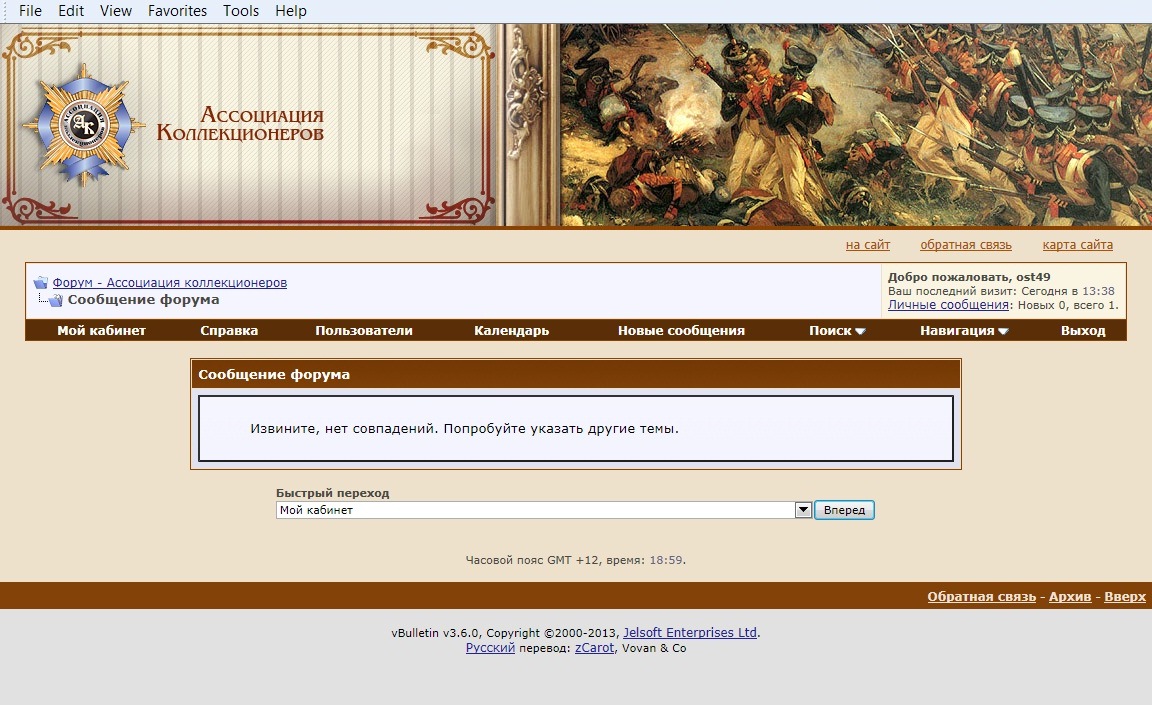The width and height of the screenshot is (1152, 705).
Task: Open the 'карта сайта' link
Action: point(1077,245)
